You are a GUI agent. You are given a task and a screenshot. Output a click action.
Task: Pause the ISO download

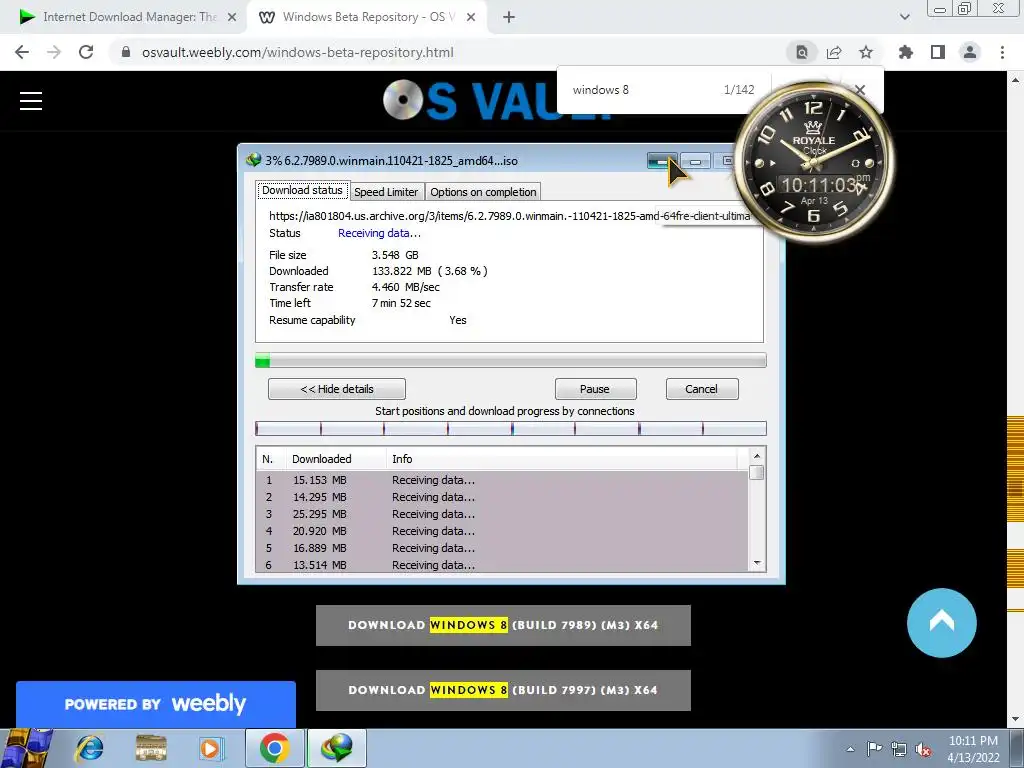[595, 389]
